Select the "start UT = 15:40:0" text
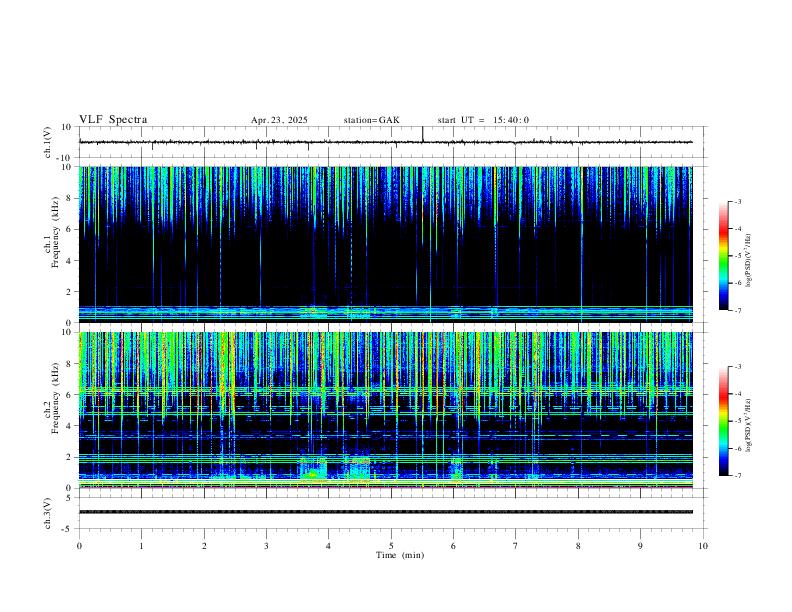Viewport: 792px width, 612px height. pos(483,120)
